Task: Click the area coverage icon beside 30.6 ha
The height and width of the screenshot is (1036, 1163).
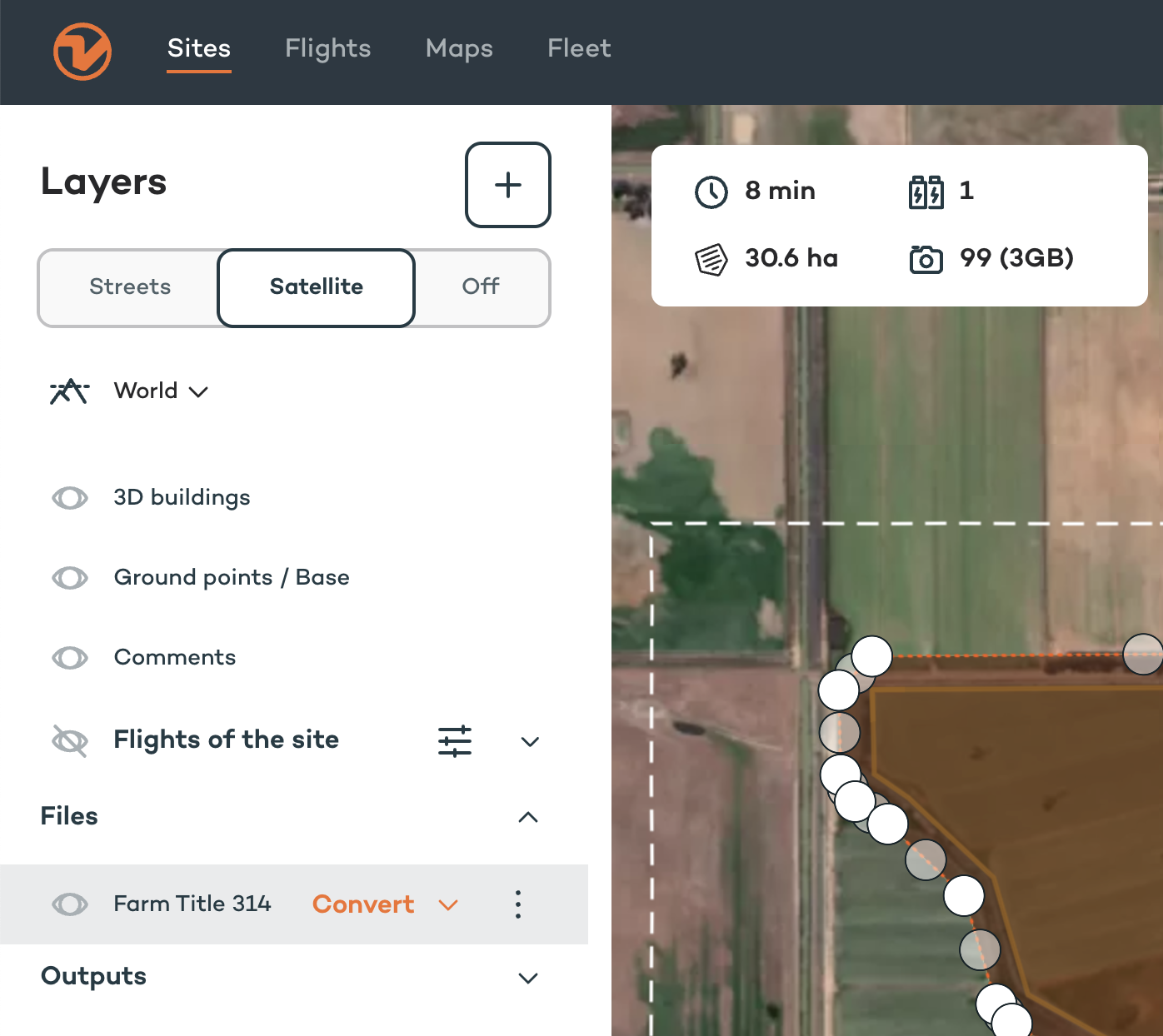Action: (x=711, y=259)
